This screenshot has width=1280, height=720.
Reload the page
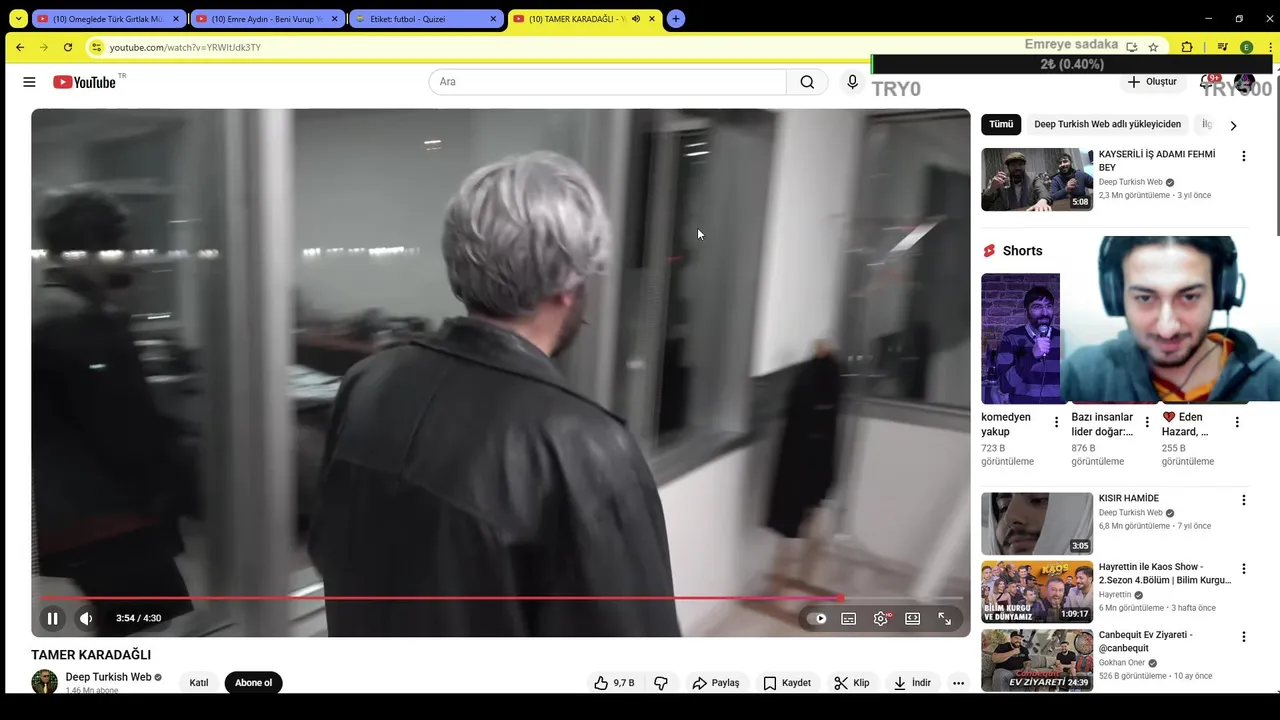[x=68, y=47]
